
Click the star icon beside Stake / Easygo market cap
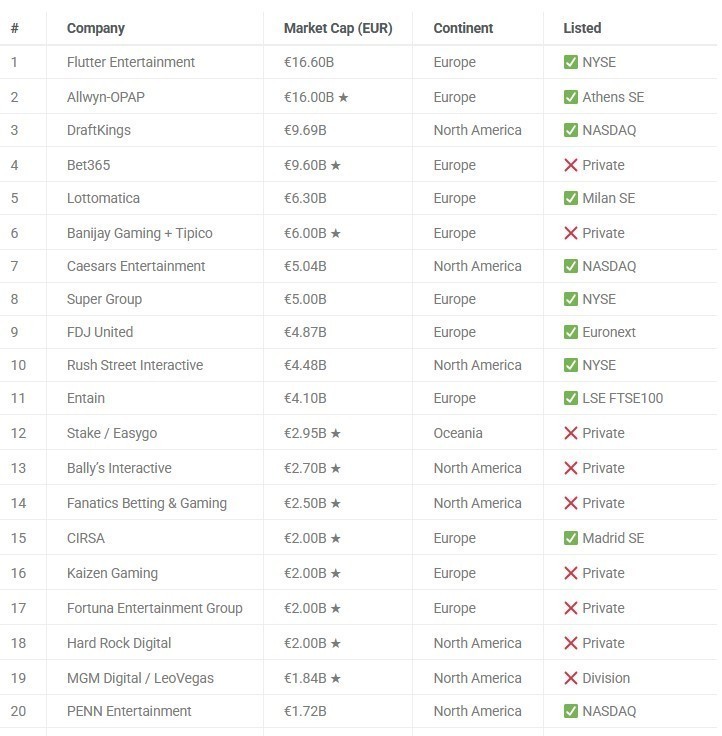pyautogui.click(x=336, y=433)
